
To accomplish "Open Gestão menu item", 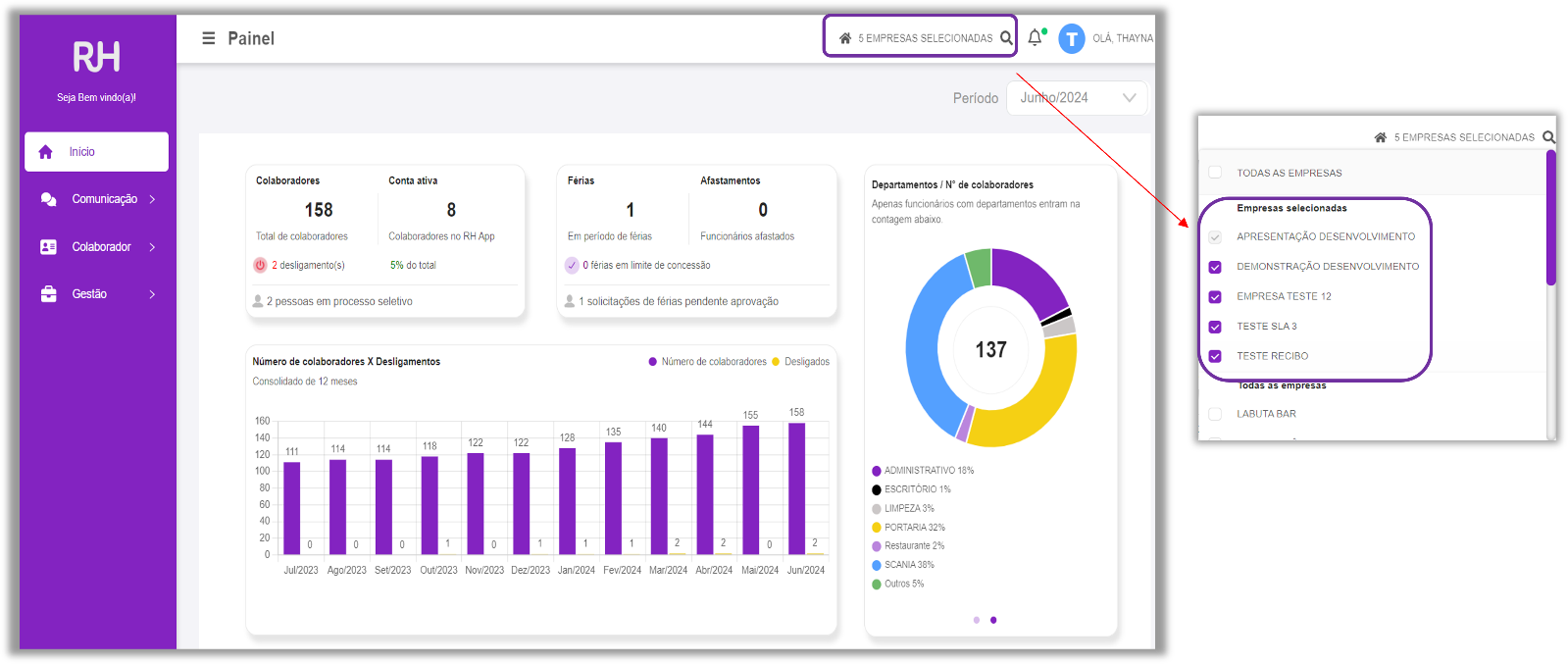I will click(x=96, y=294).
